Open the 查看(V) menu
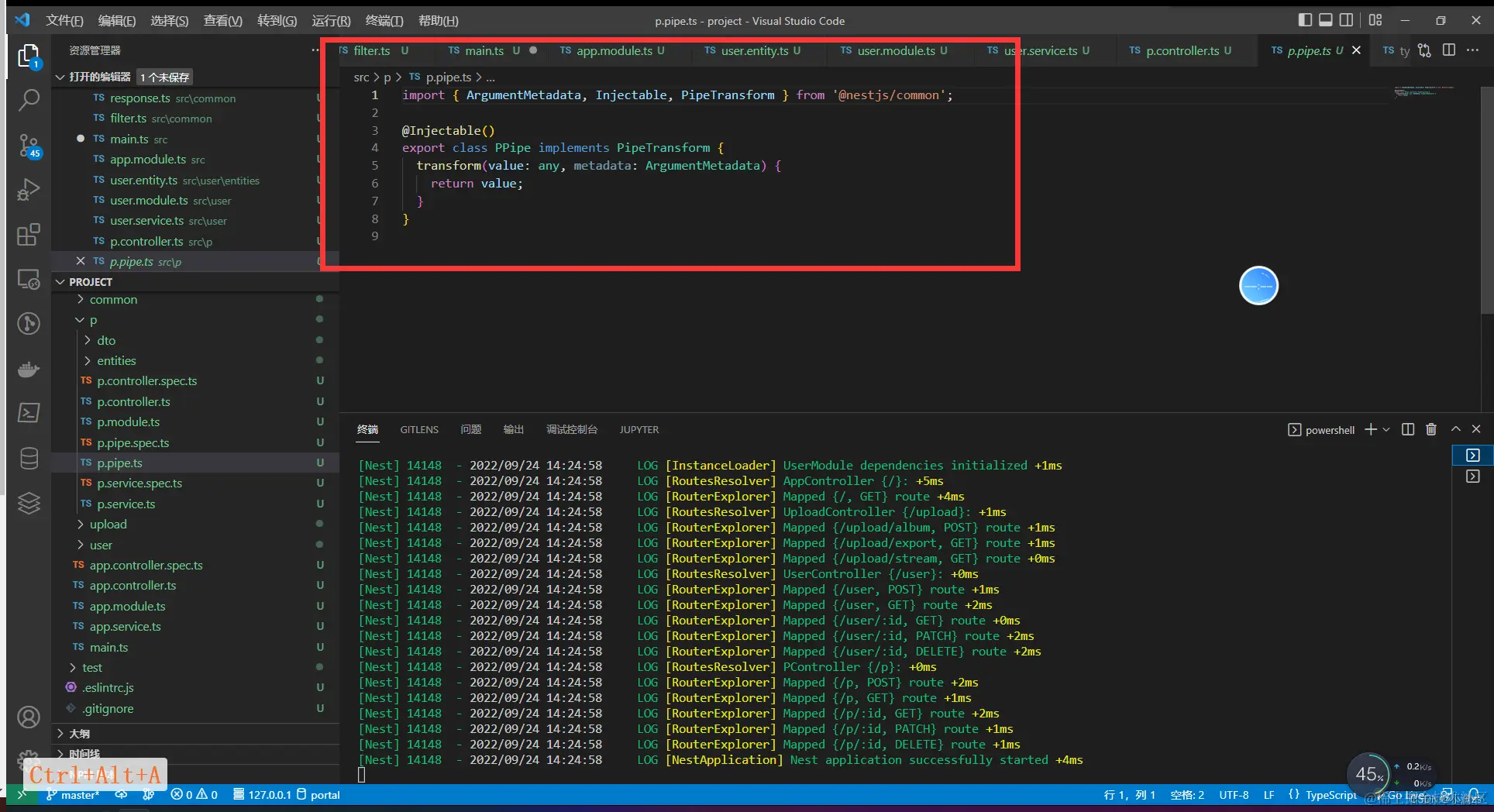The width and height of the screenshot is (1494, 812). pyautogui.click(x=222, y=20)
